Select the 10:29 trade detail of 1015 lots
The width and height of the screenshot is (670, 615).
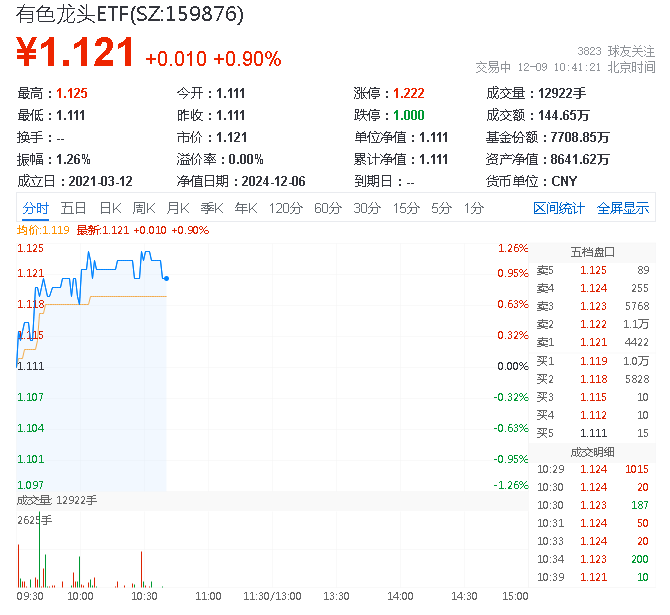(x=593, y=469)
